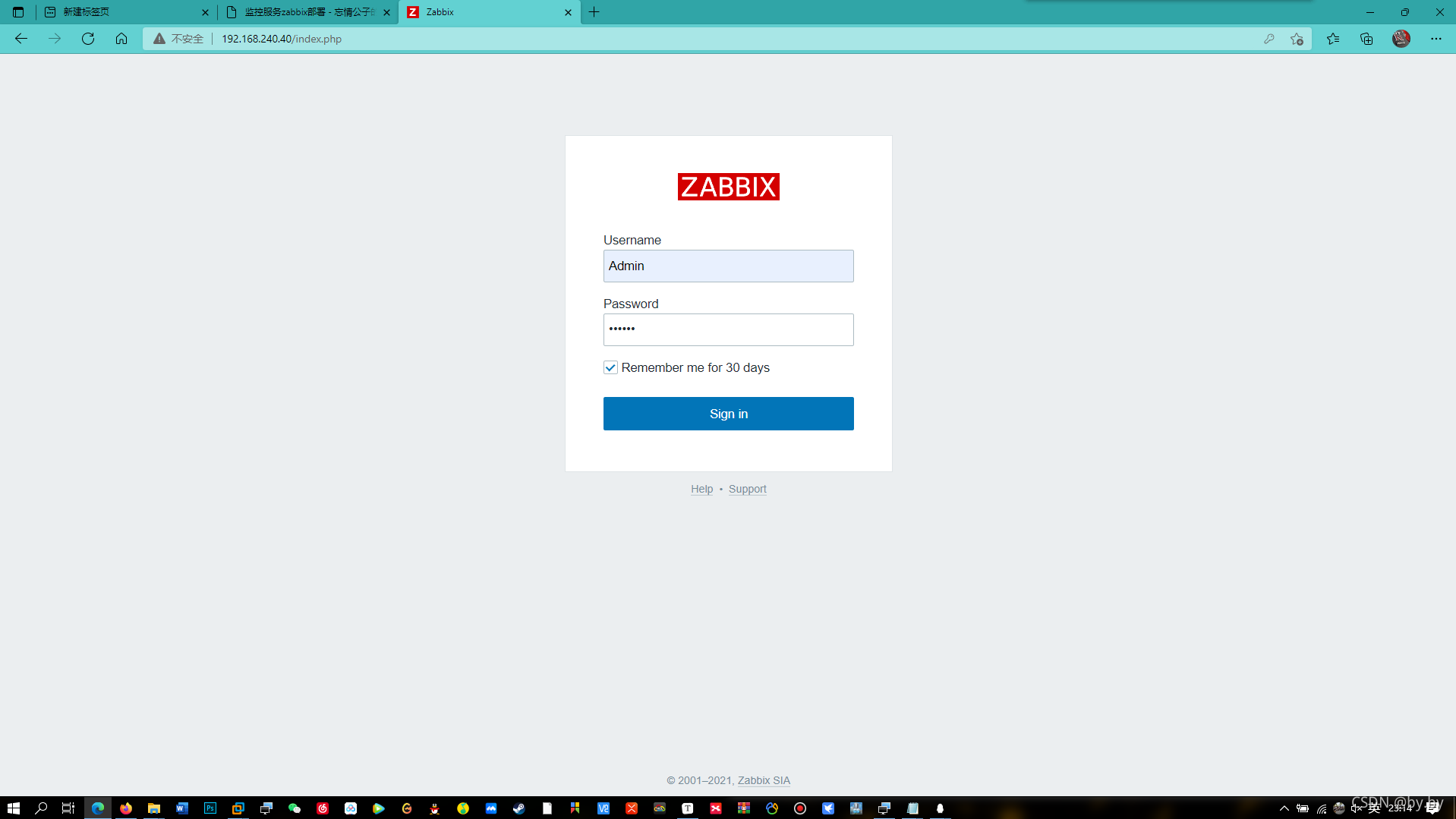Click the 不安全 security warning indicator
Image resolution: width=1456 pixels, height=819 pixels.
(x=178, y=39)
